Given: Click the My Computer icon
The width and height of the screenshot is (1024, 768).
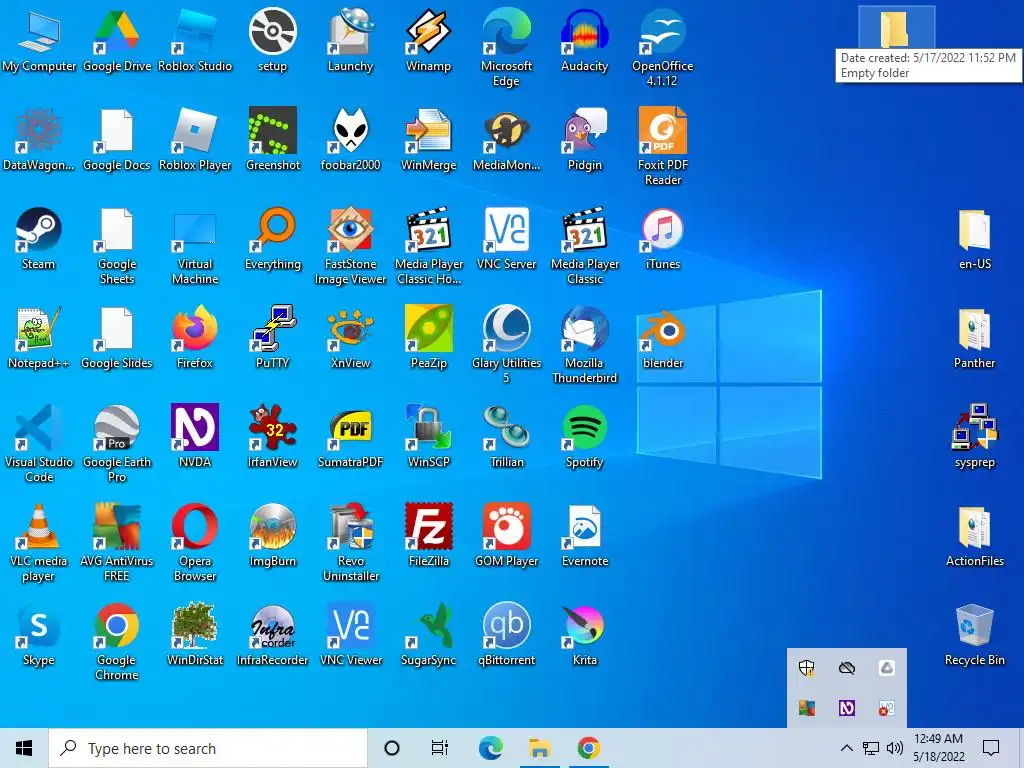Looking at the screenshot, I should tap(39, 39).
